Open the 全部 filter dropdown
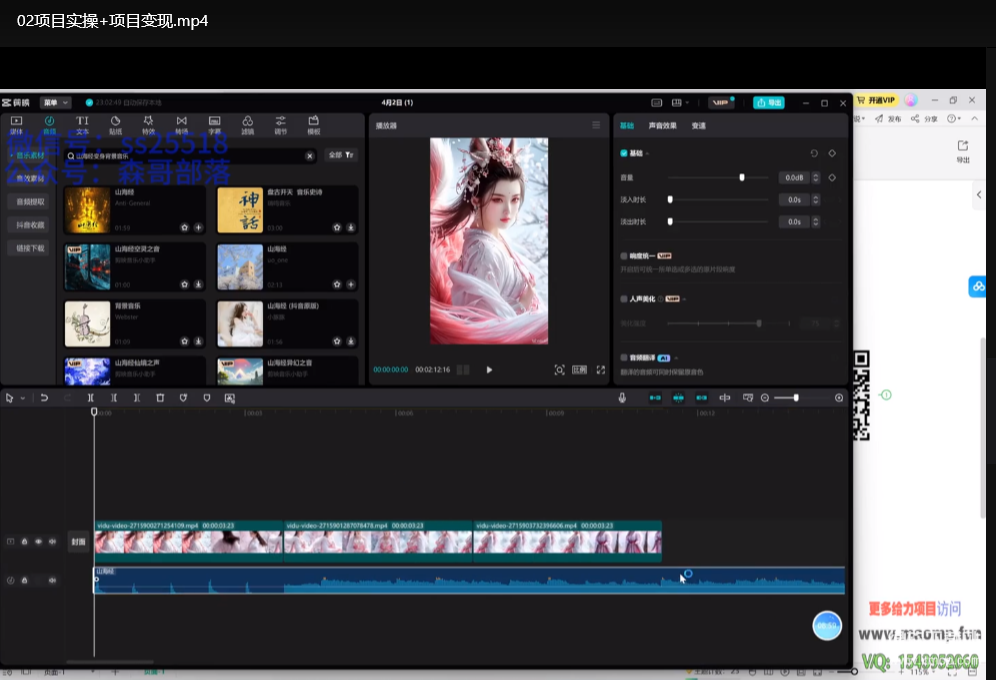 pyautogui.click(x=341, y=155)
